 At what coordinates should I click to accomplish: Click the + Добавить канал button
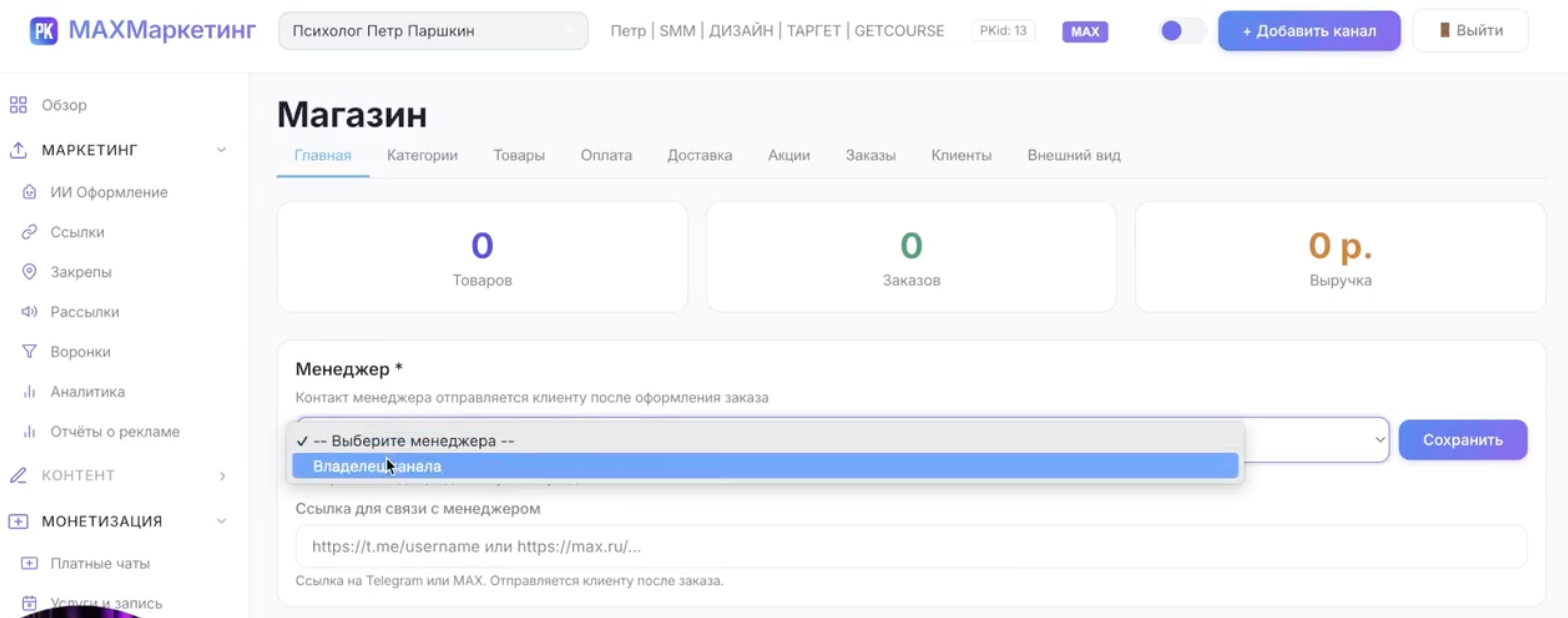click(x=1309, y=31)
